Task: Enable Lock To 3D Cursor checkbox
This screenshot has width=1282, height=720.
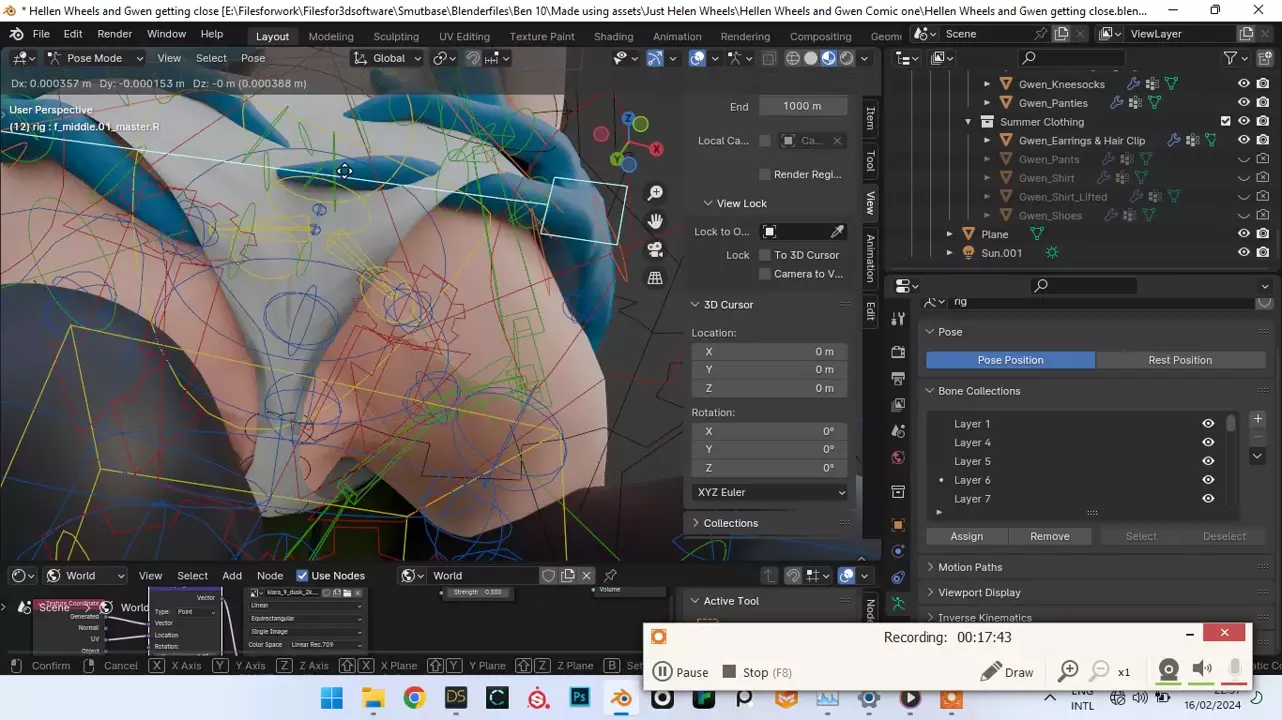Action: [x=765, y=255]
